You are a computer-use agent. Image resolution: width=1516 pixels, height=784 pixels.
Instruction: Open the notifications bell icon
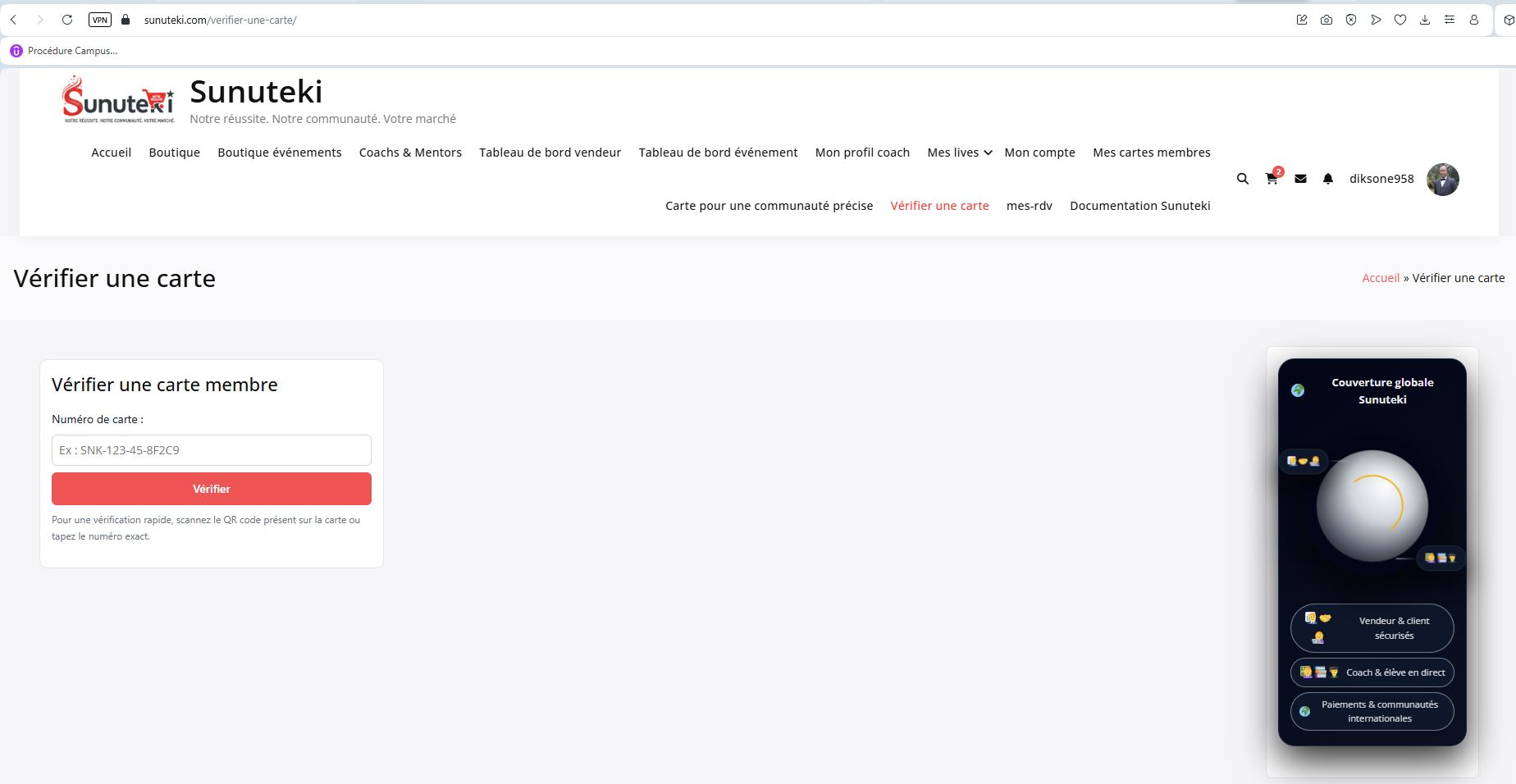1327,179
